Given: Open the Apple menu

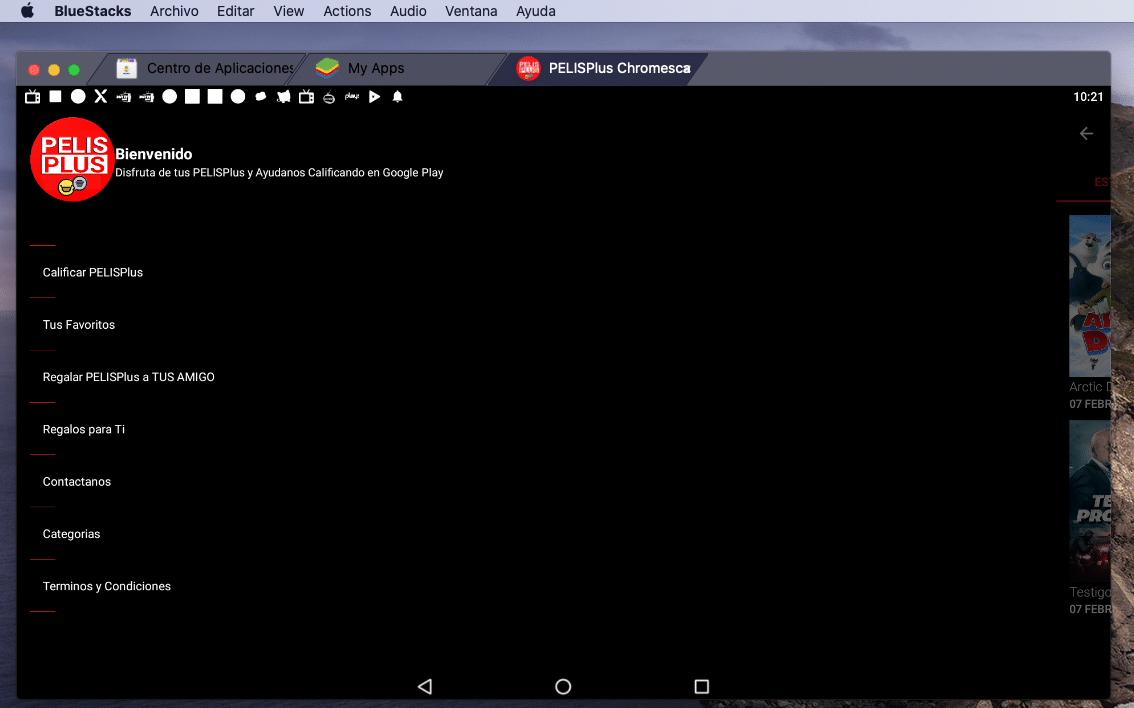Looking at the screenshot, I should pos(27,11).
